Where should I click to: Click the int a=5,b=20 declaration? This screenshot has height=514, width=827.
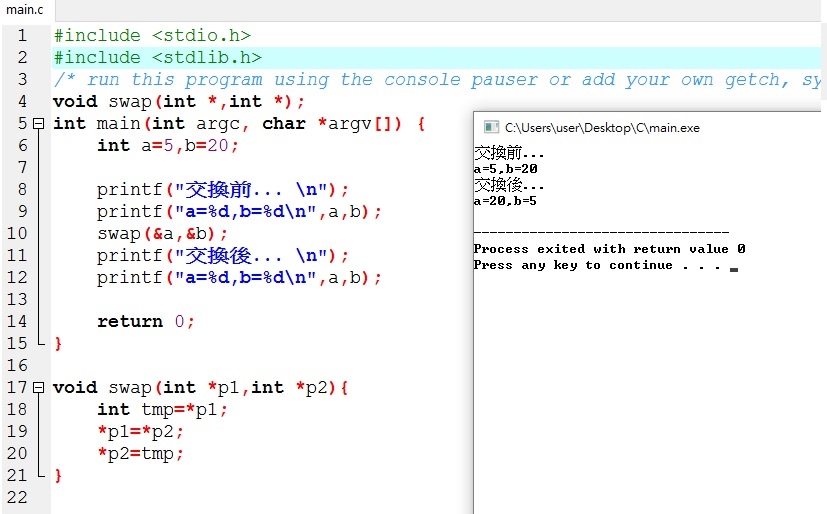(x=168, y=146)
